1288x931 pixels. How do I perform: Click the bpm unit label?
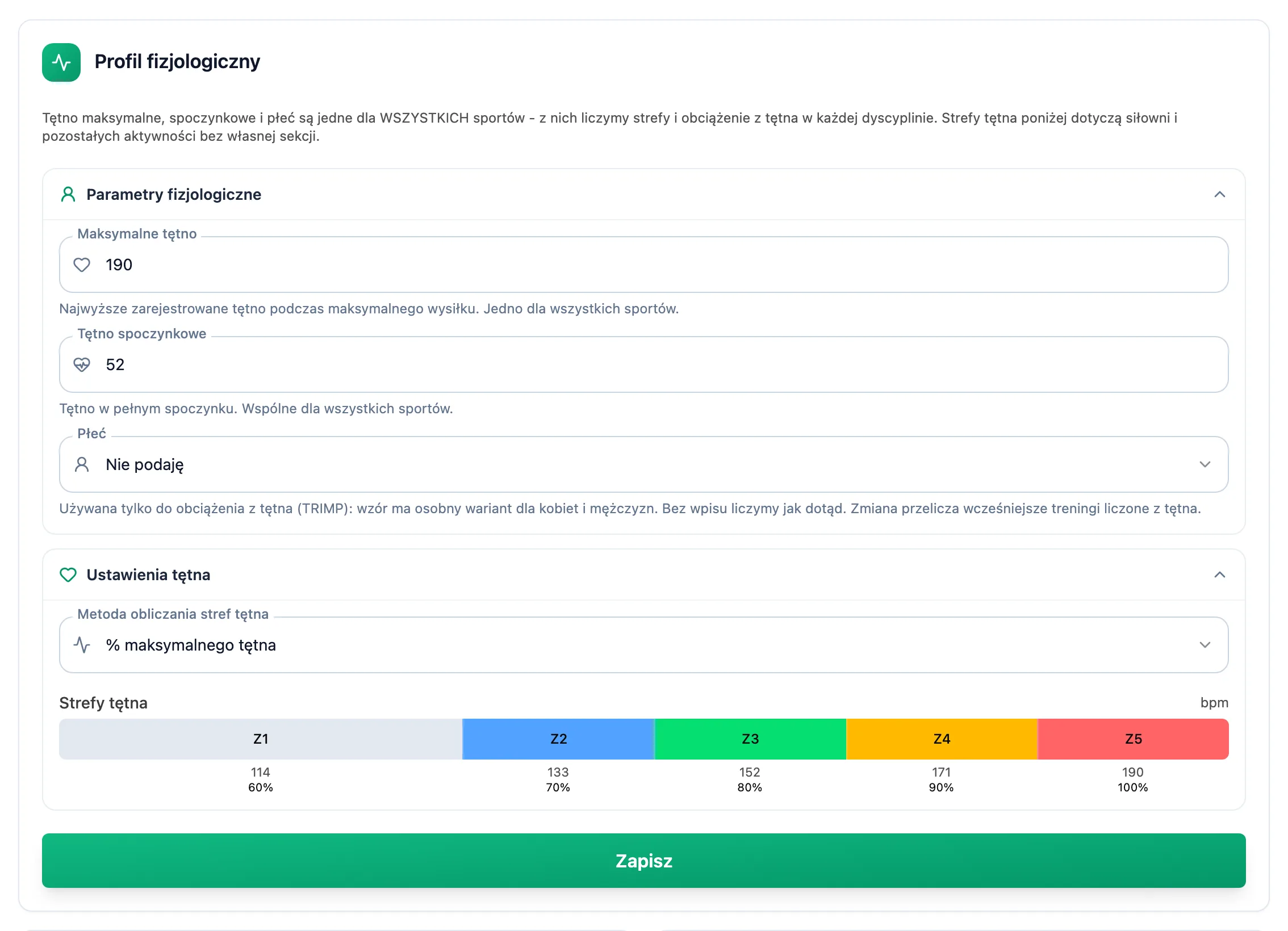coord(1214,703)
